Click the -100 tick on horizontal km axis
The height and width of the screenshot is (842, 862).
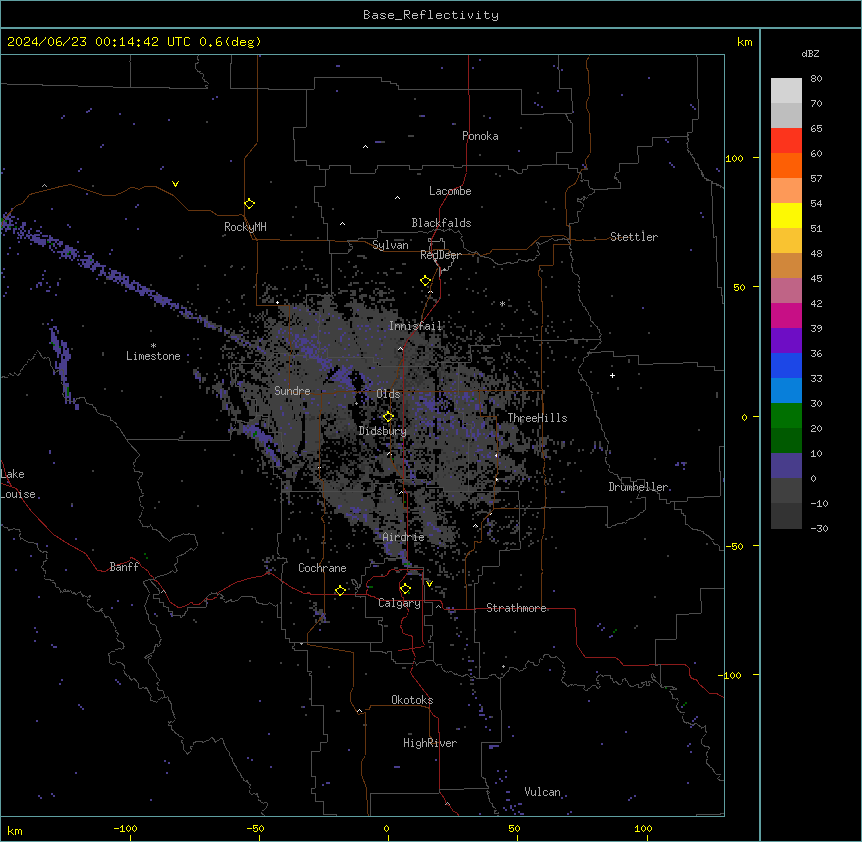pos(125,828)
